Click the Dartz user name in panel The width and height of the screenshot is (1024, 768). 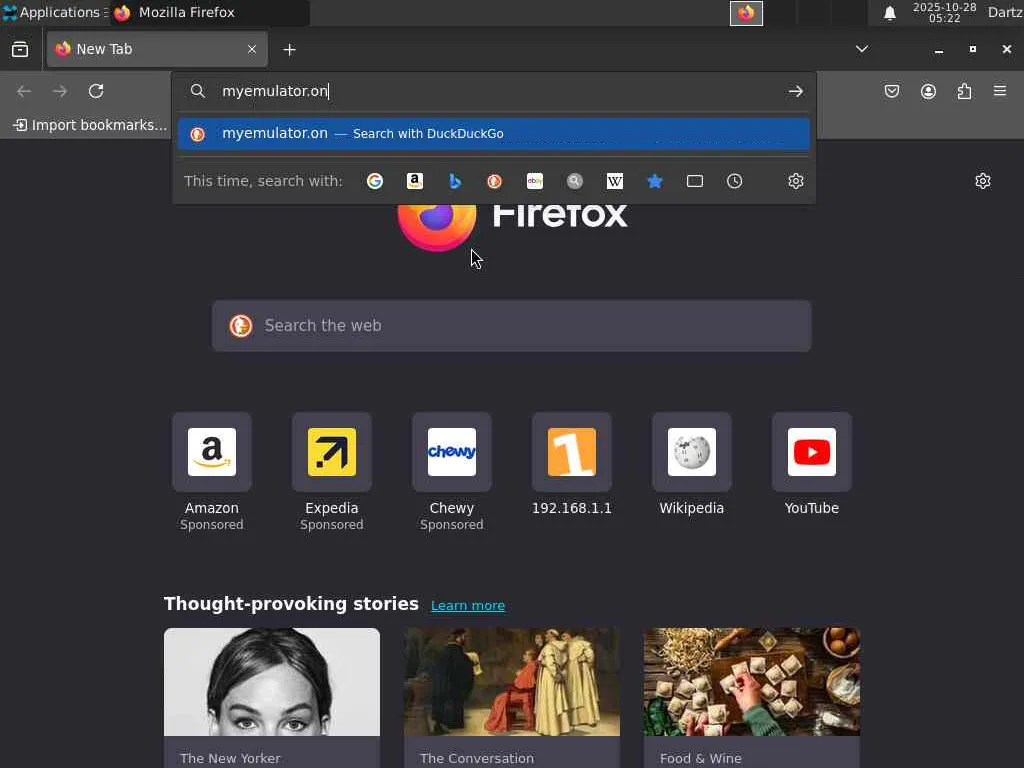1005,12
